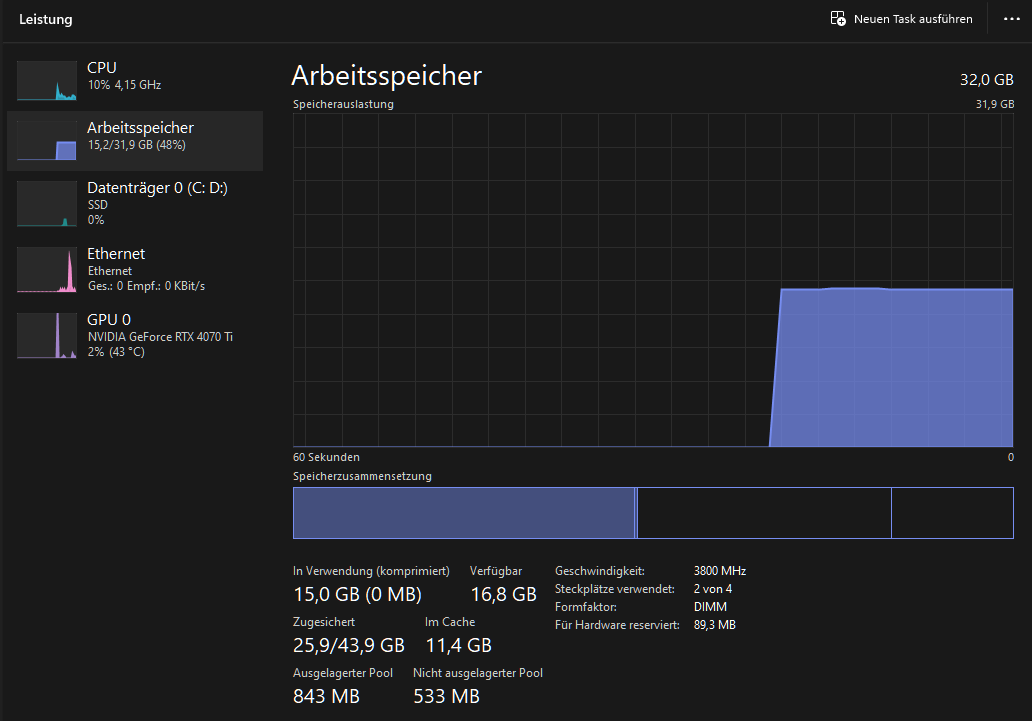Click the 3800 MHz speed value

pos(719,571)
